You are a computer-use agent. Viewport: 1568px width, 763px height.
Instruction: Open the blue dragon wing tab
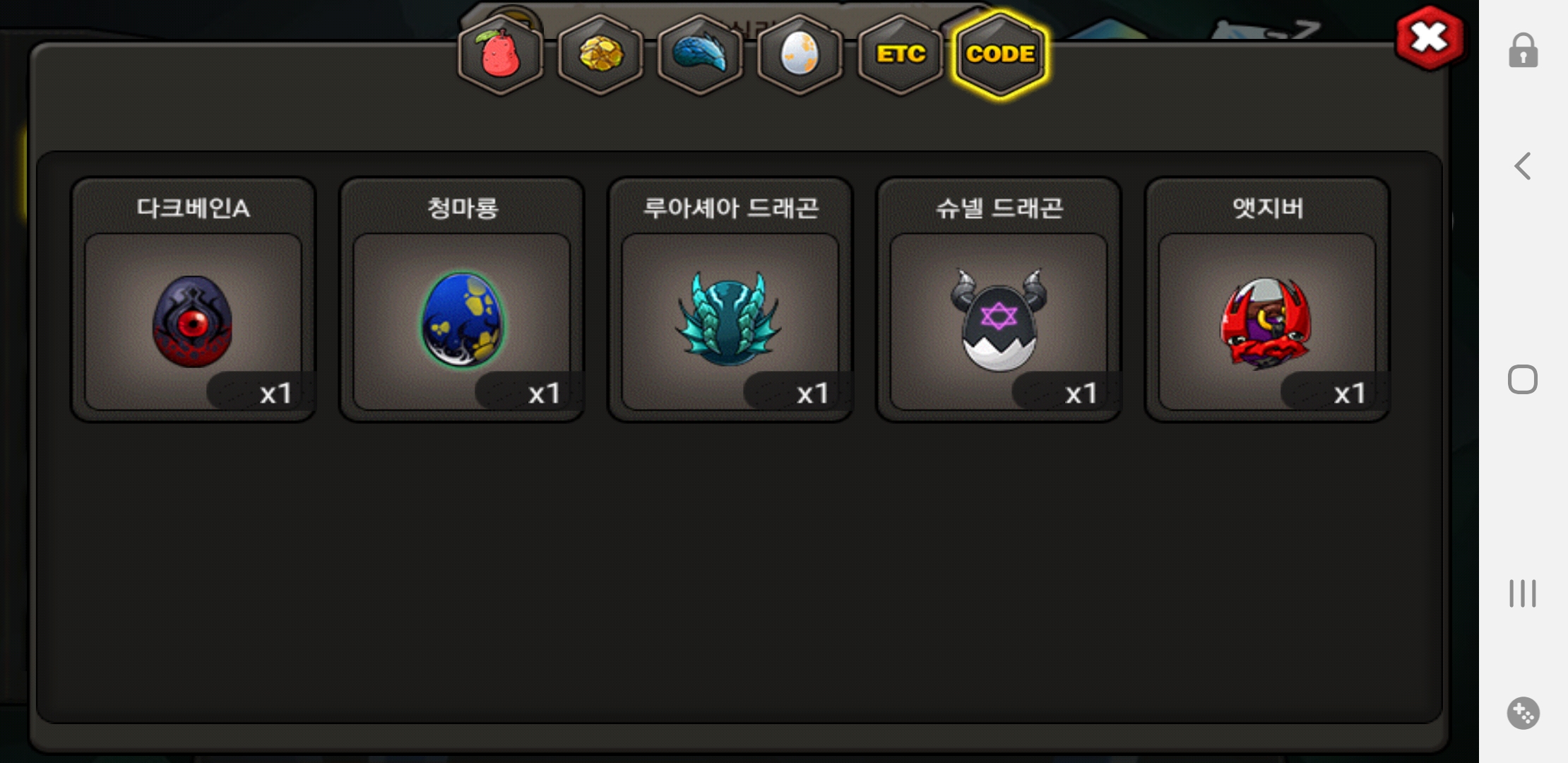(700, 54)
